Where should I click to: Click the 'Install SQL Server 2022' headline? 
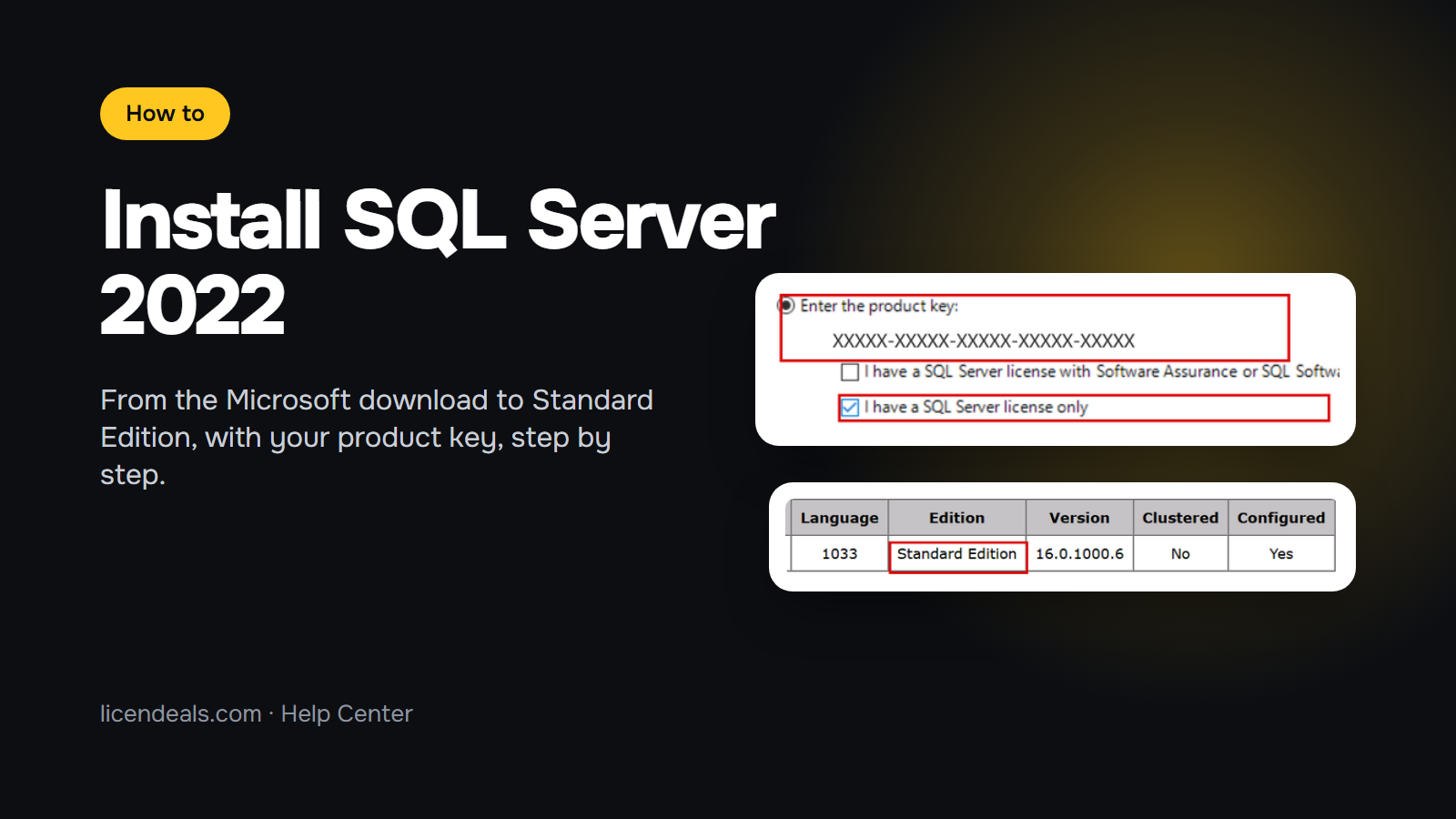(x=438, y=261)
